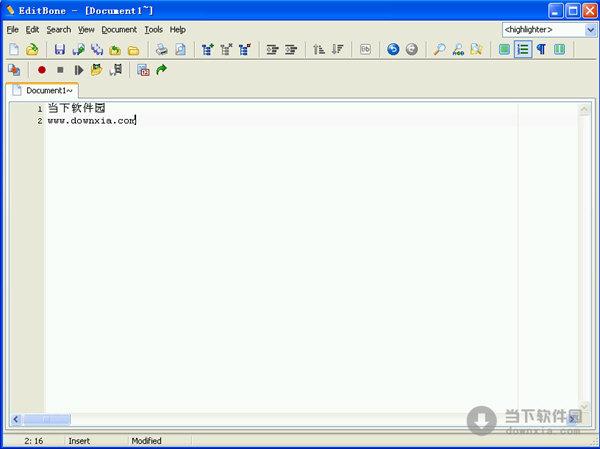Open the Document menu
The width and height of the screenshot is (600, 449).
[119, 30]
